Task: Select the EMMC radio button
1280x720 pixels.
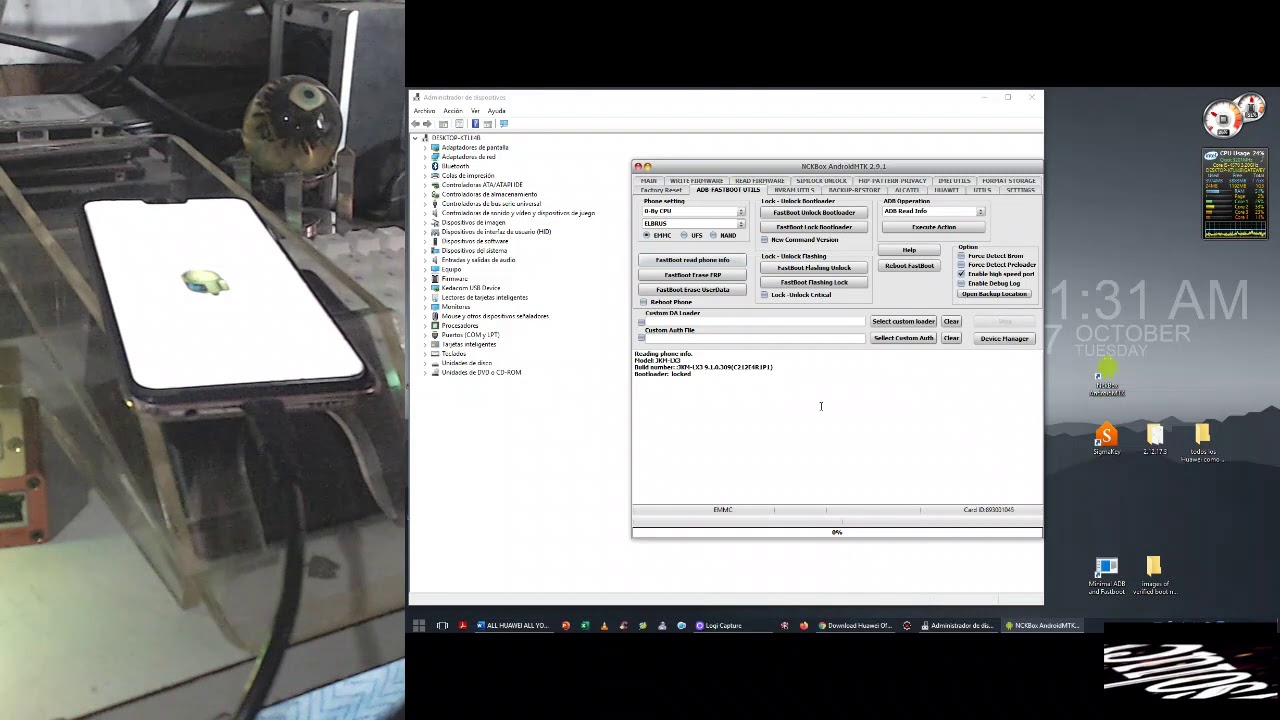Action: [646, 235]
